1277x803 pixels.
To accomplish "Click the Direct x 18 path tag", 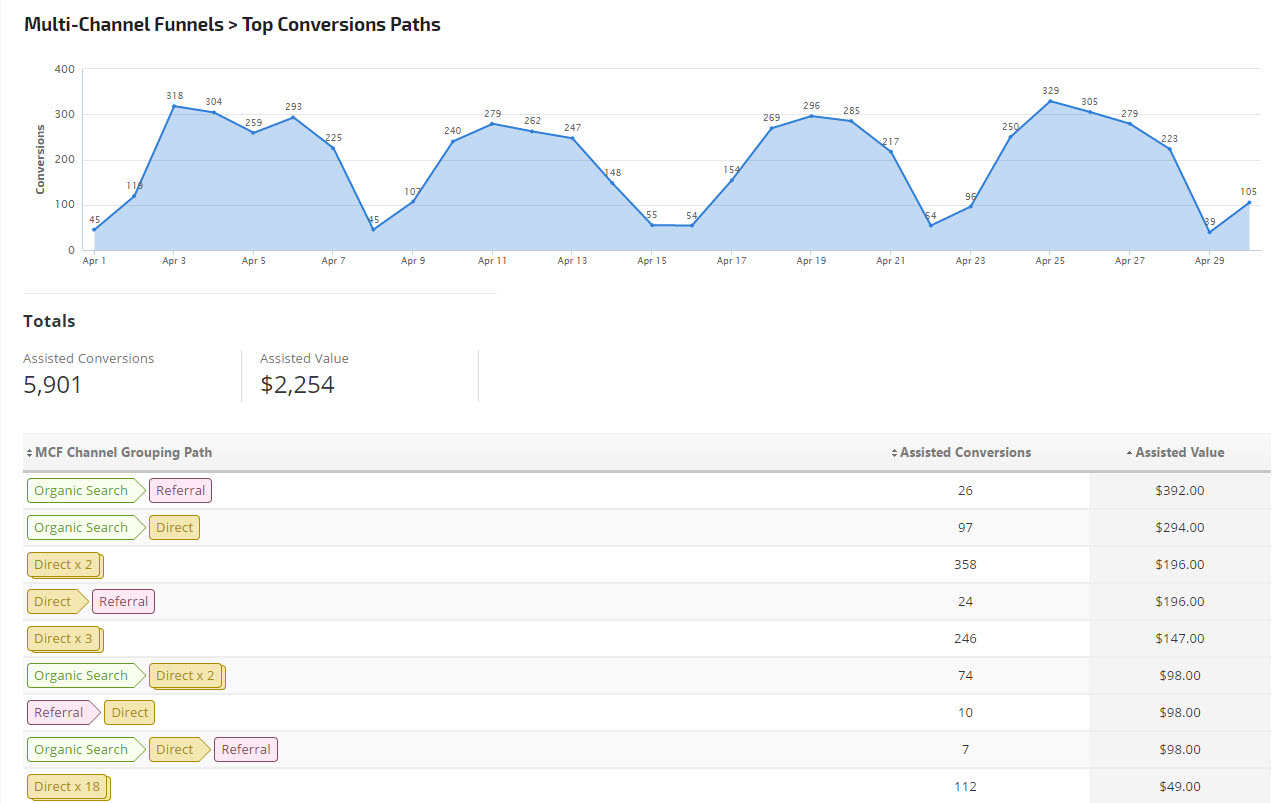I will [x=67, y=787].
